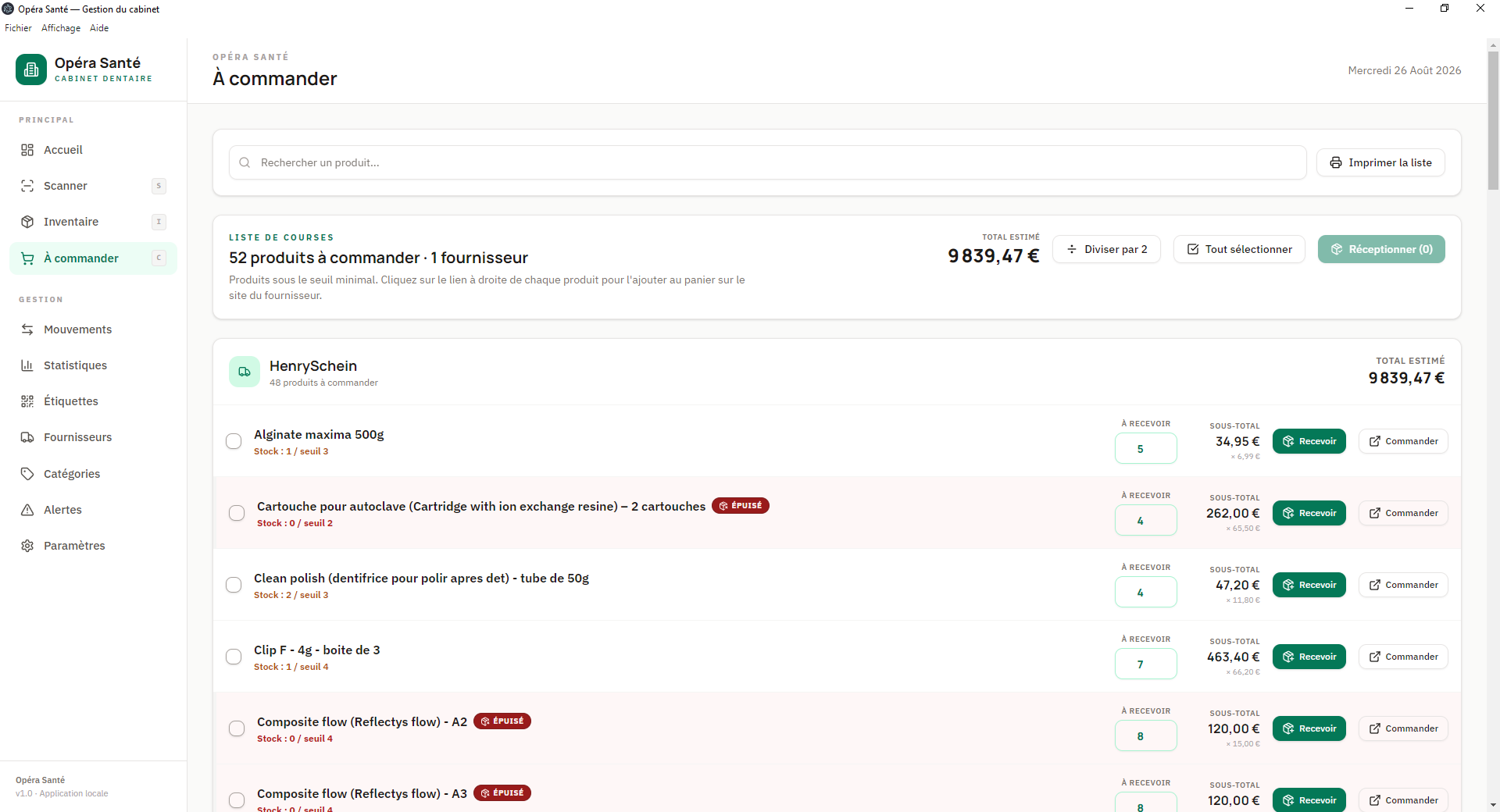
Task: Open the Scanner page
Action: tap(93, 186)
